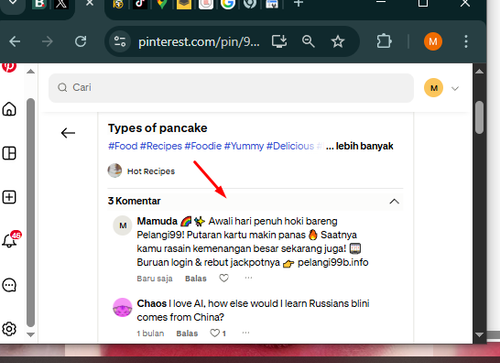Click the pinterest.com URL address field
This screenshot has height=363, width=500.
pyautogui.click(x=199, y=42)
